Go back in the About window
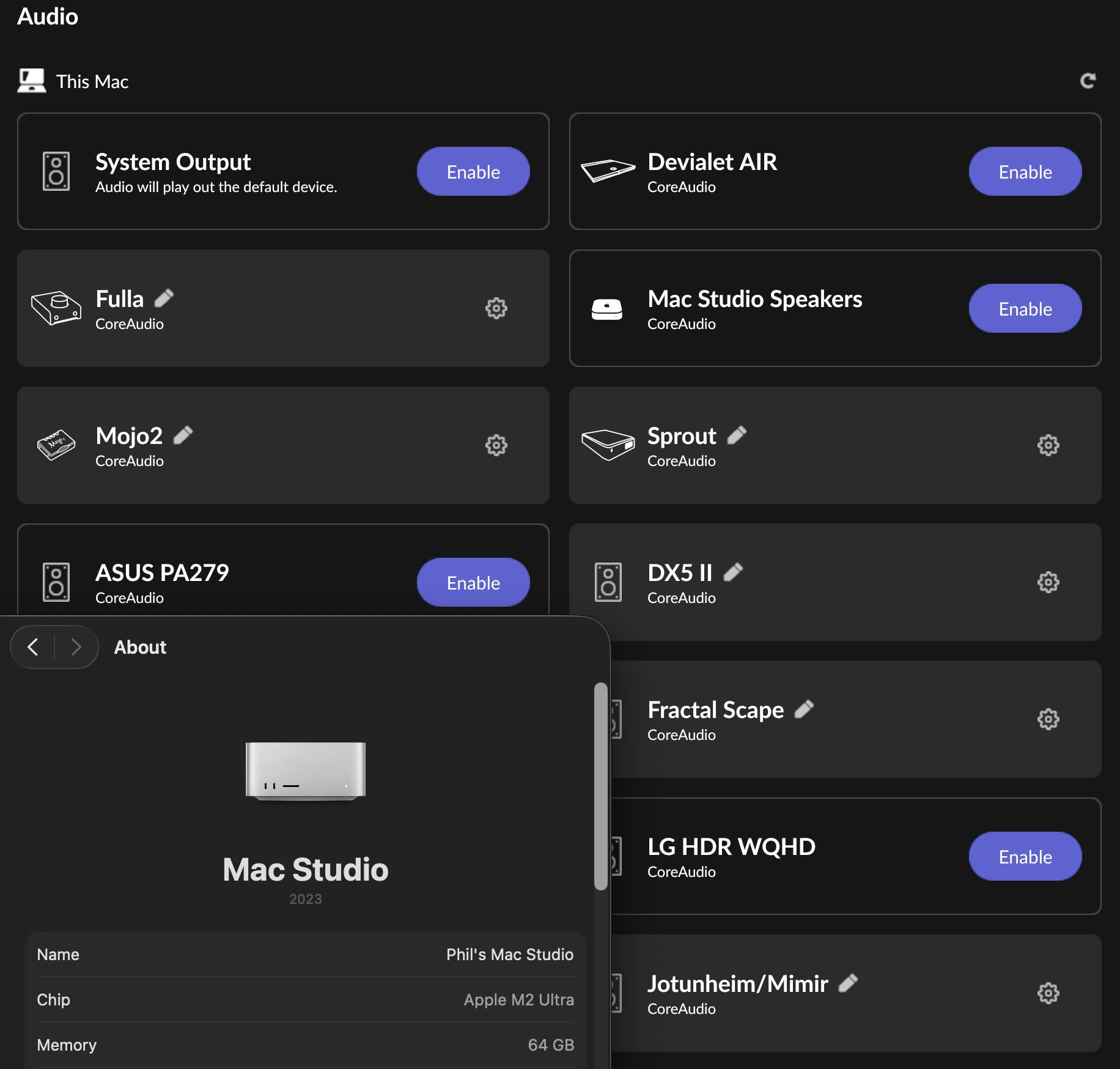This screenshot has width=1120, height=1069. point(33,647)
